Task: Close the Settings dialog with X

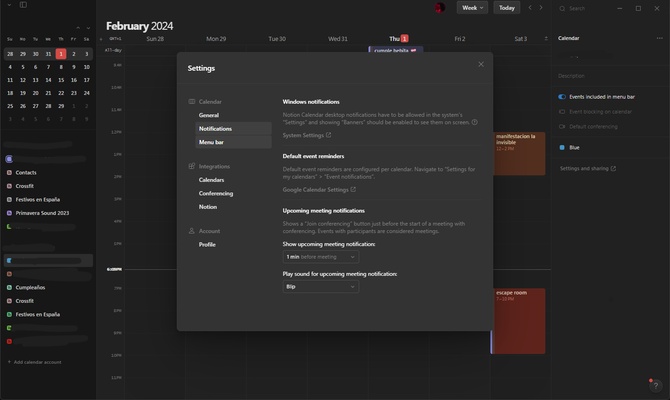Action: pyautogui.click(x=481, y=64)
